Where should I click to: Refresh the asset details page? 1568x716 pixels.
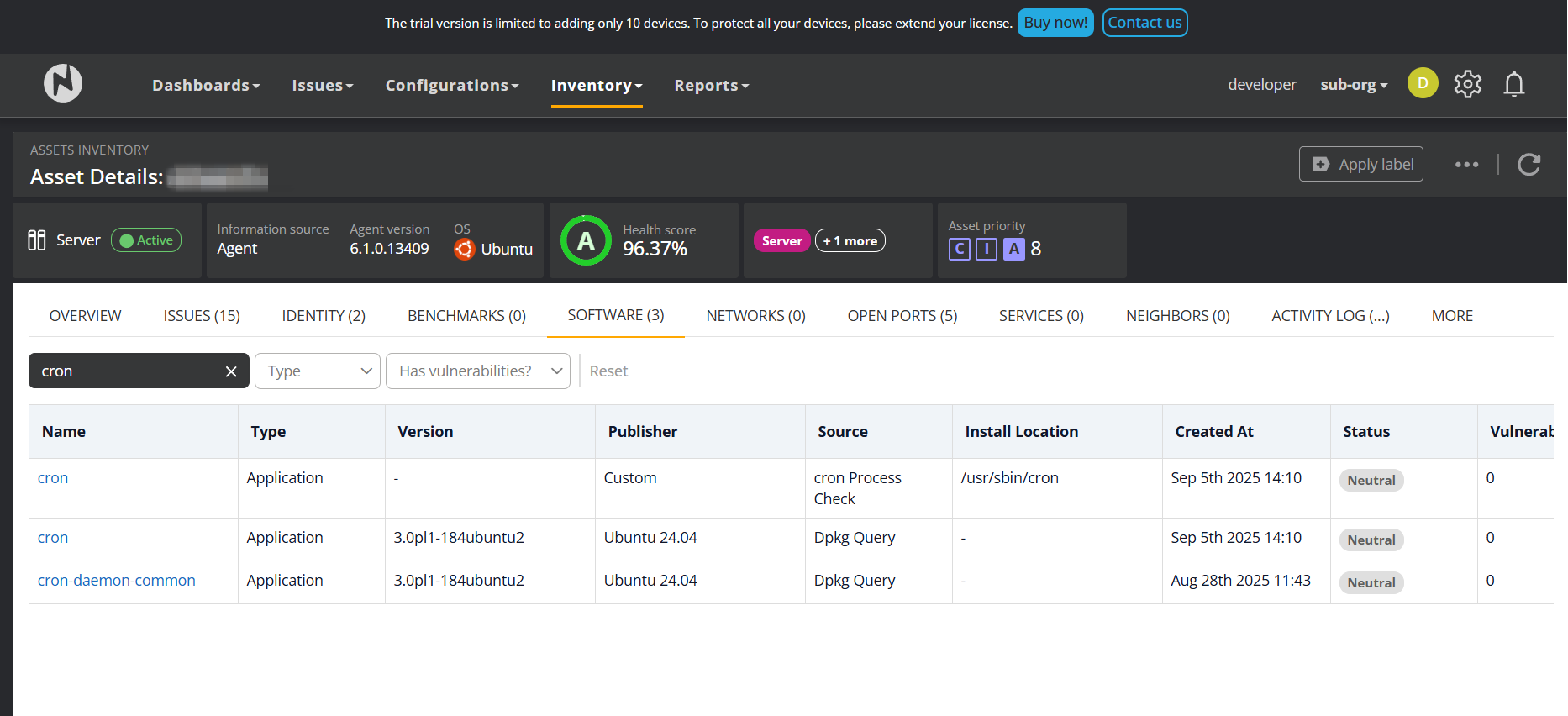[x=1529, y=165]
